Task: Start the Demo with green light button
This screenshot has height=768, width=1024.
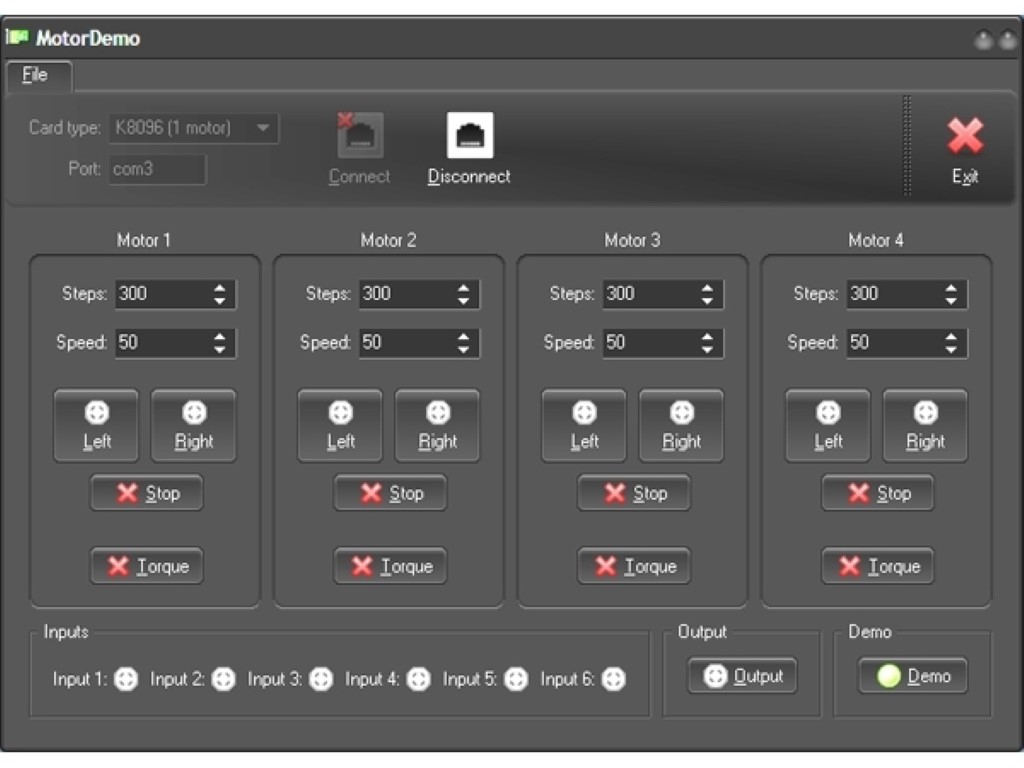Action: (913, 676)
